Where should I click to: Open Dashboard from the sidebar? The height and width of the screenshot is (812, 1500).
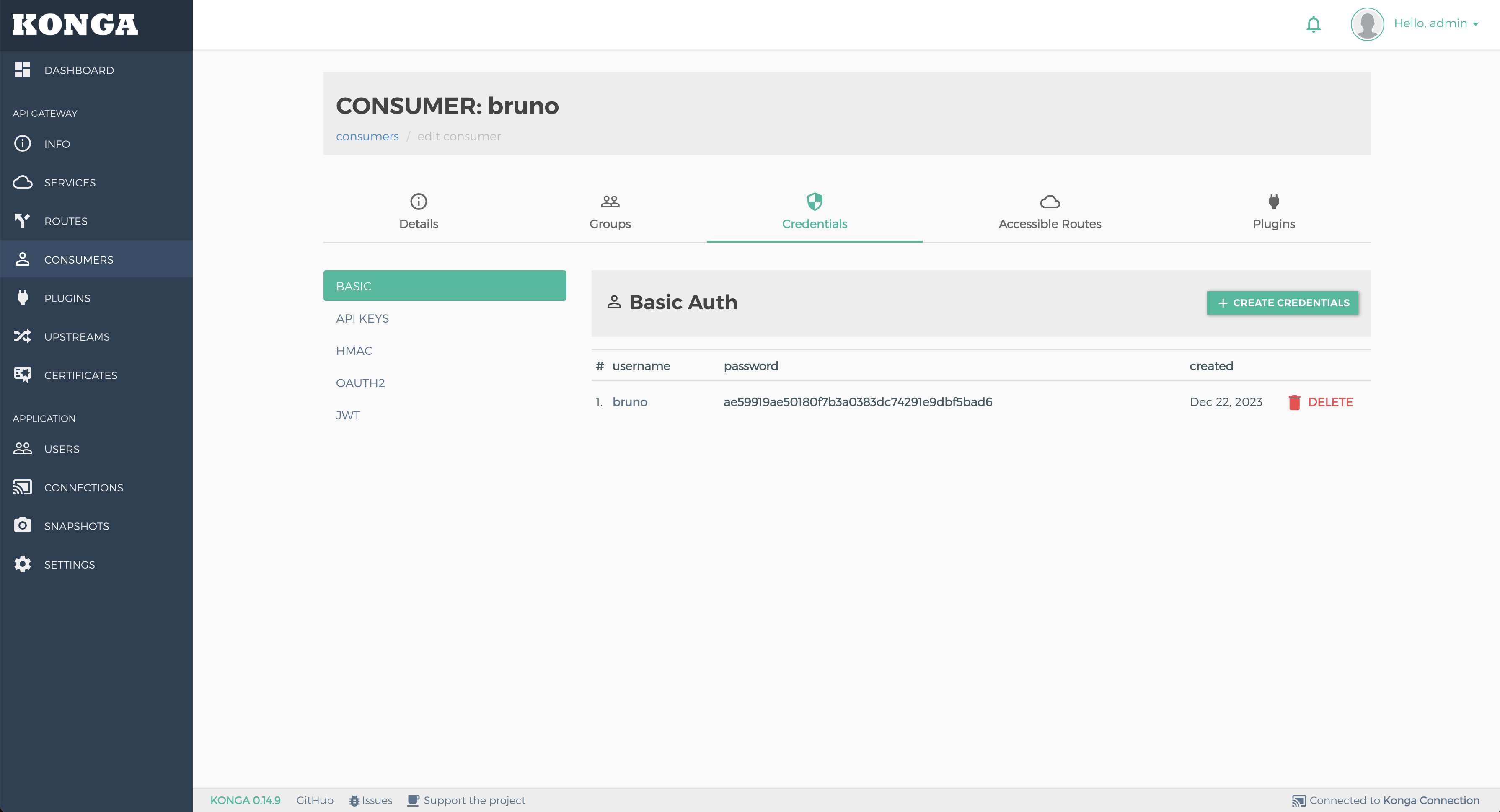(79, 70)
